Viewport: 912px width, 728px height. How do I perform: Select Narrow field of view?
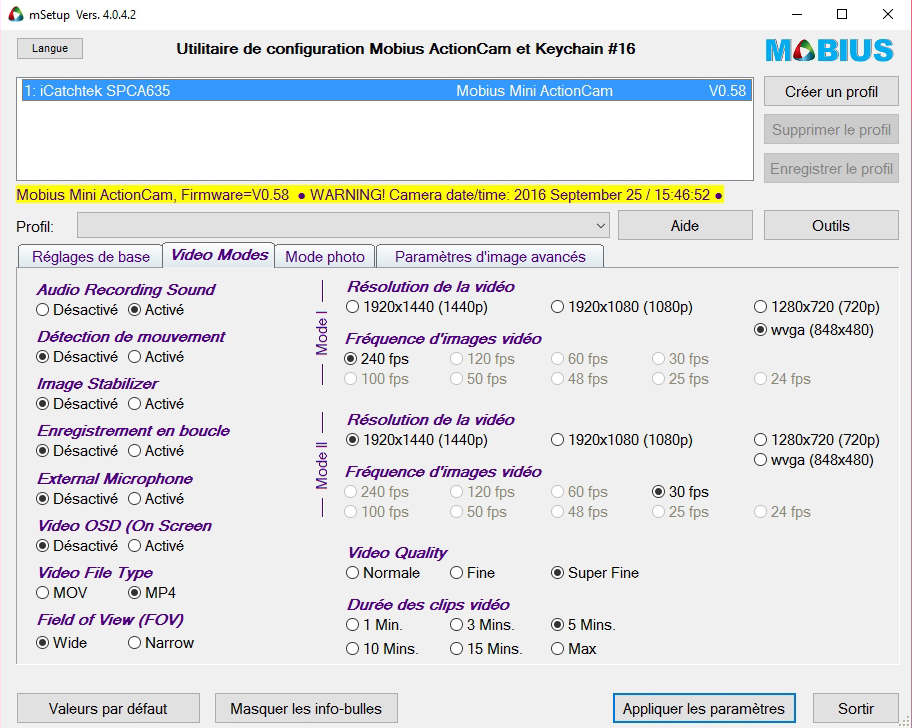161,643
